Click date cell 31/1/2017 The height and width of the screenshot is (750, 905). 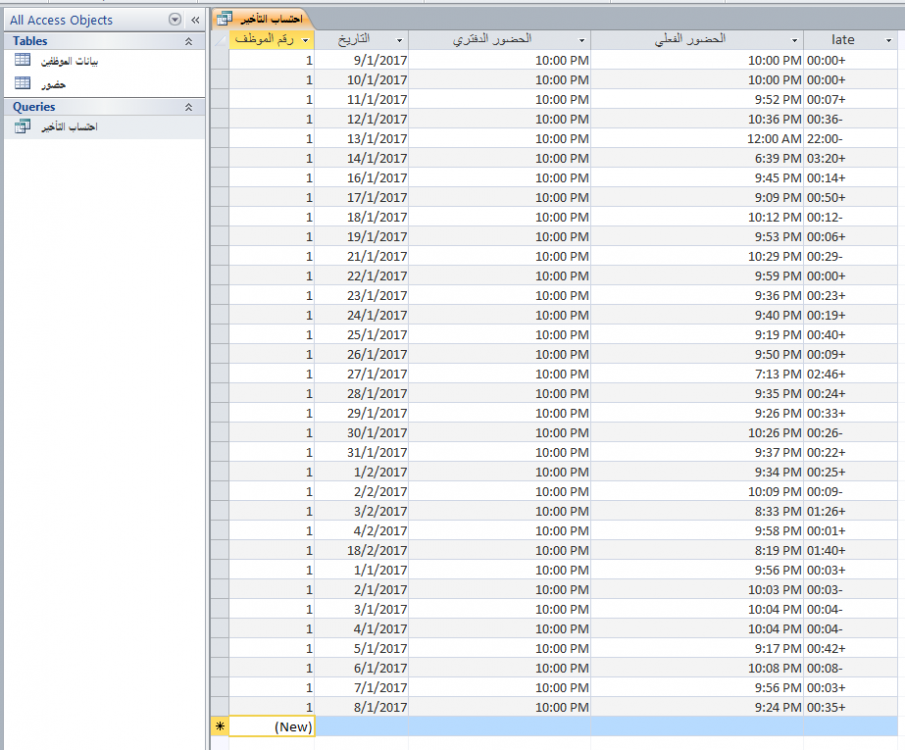tap(362, 452)
